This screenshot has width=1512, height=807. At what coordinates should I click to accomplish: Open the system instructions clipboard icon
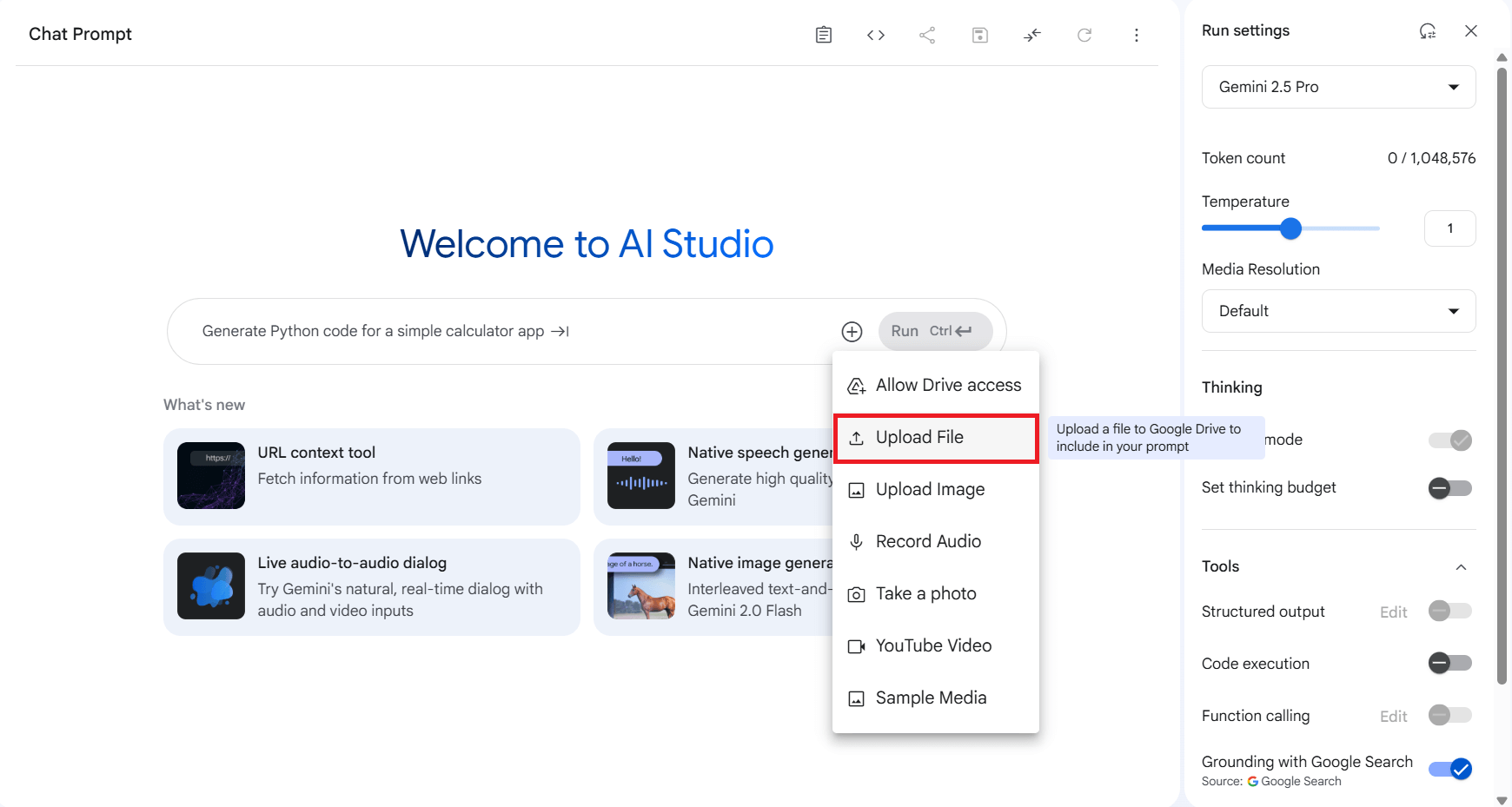click(824, 35)
